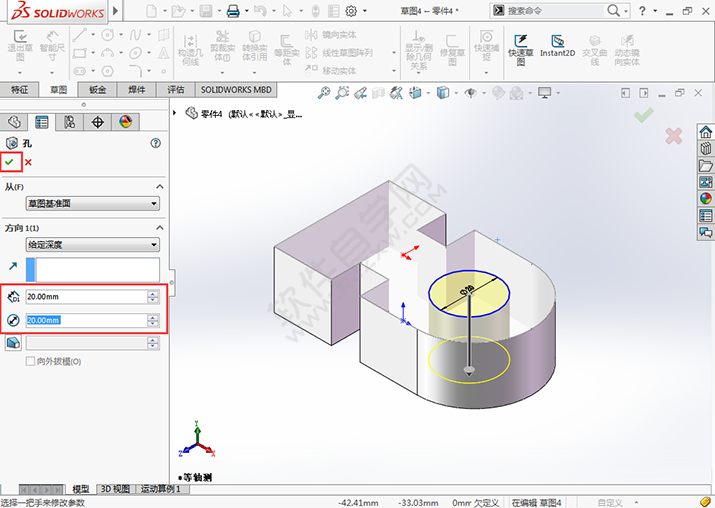This screenshot has width=715, height=508.
Task: Switch to the Sketch tab
Action: 58,90
